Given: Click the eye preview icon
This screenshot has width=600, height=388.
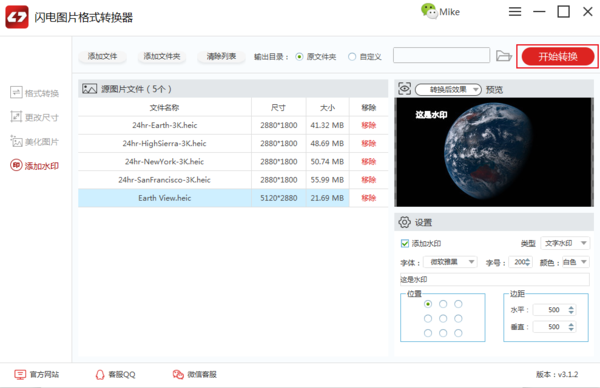Looking at the screenshot, I should [404, 89].
